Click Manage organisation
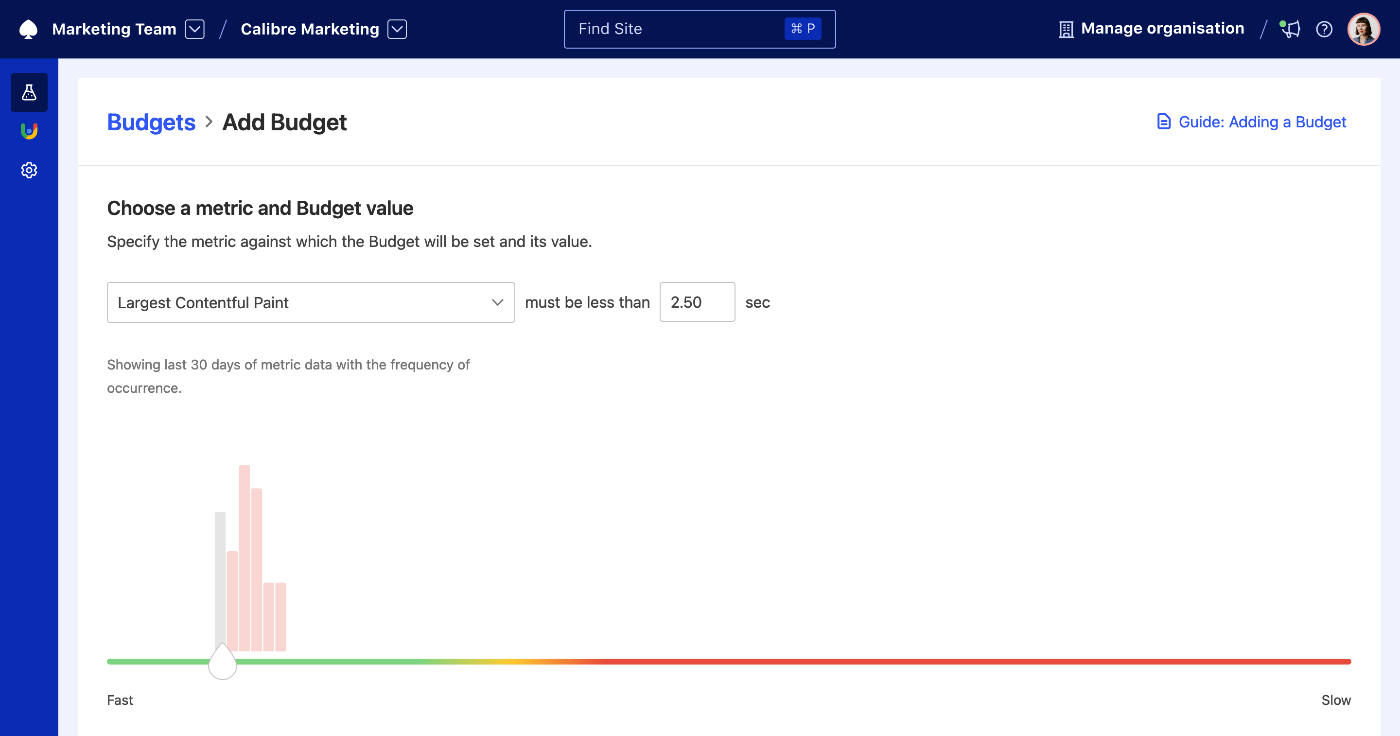Screen dimensions: 1400x736 point(1162,28)
